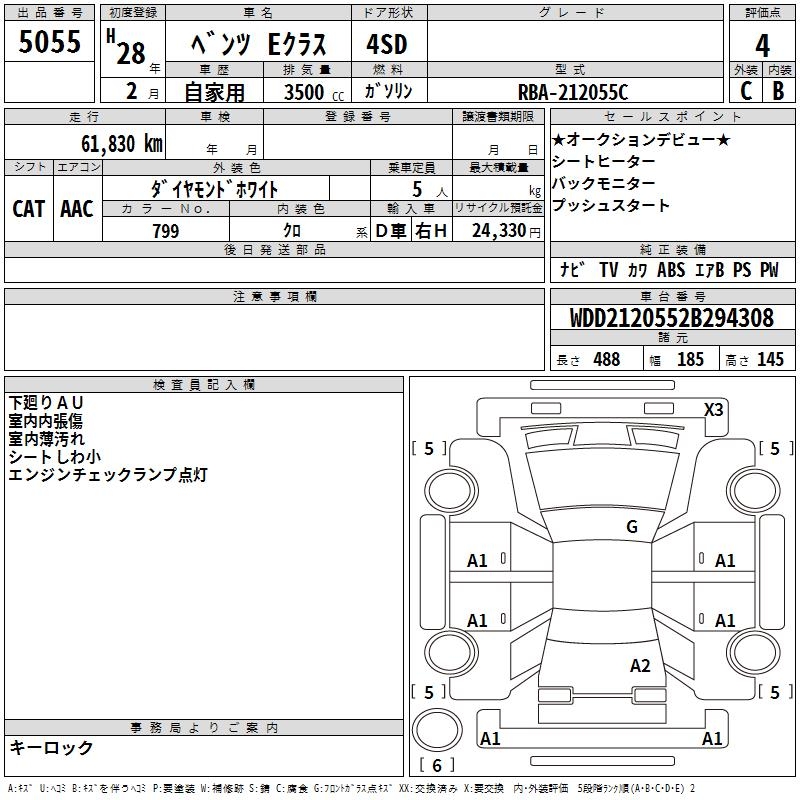Image resolution: width=800 pixels, height=800 pixels.
Task: Select exterior grade C cell
Action: pyautogui.click(x=745, y=90)
